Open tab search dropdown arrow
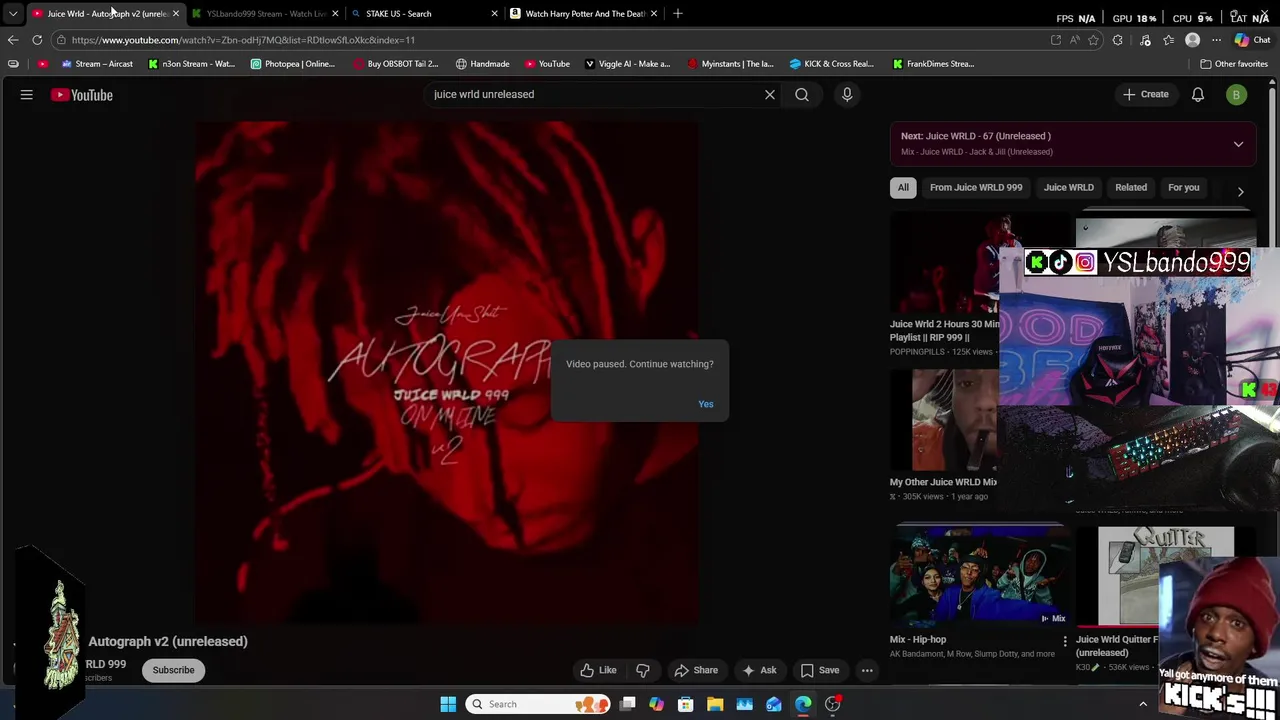Viewport: 1280px width, 720px height. click(13, 13)
